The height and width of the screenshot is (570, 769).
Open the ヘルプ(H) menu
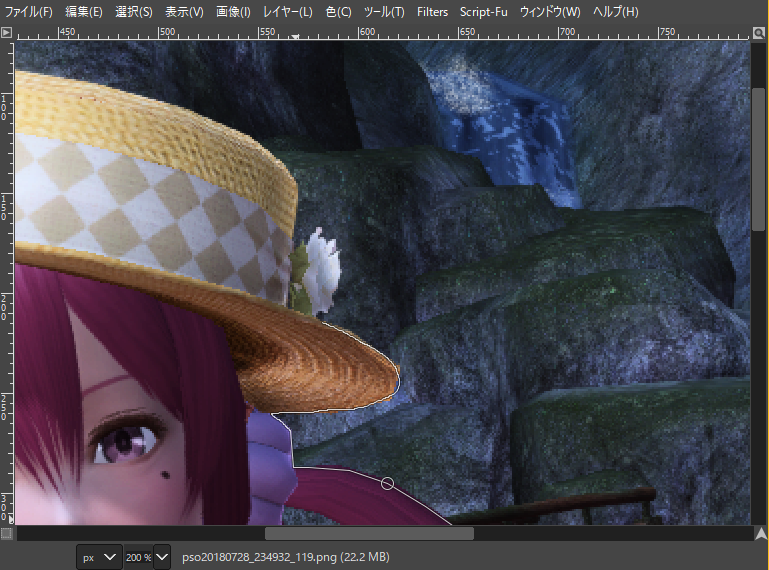pyautogui.click(x=615, y=12)
